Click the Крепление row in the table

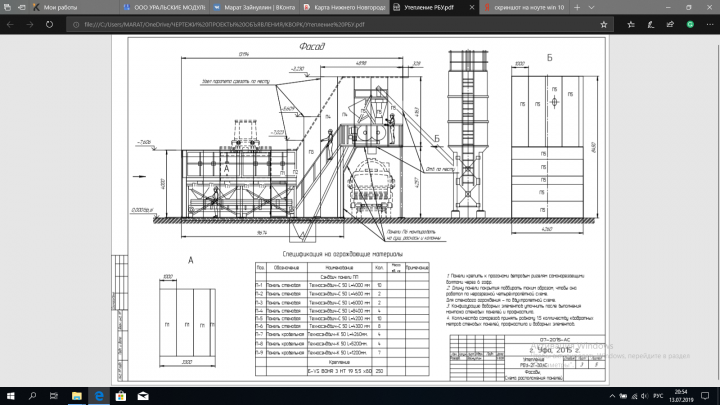click(x=342, y=362)
